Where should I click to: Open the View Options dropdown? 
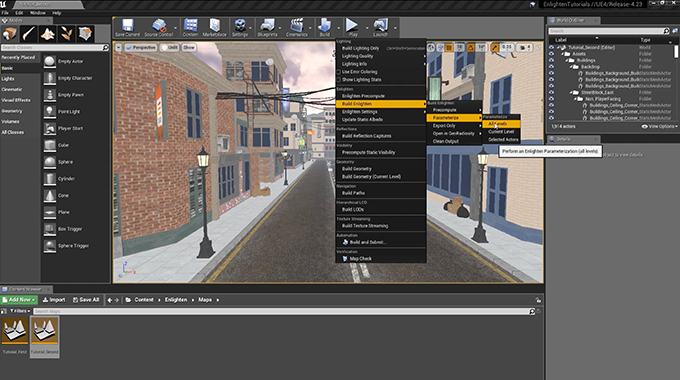[x=659, y=126]
